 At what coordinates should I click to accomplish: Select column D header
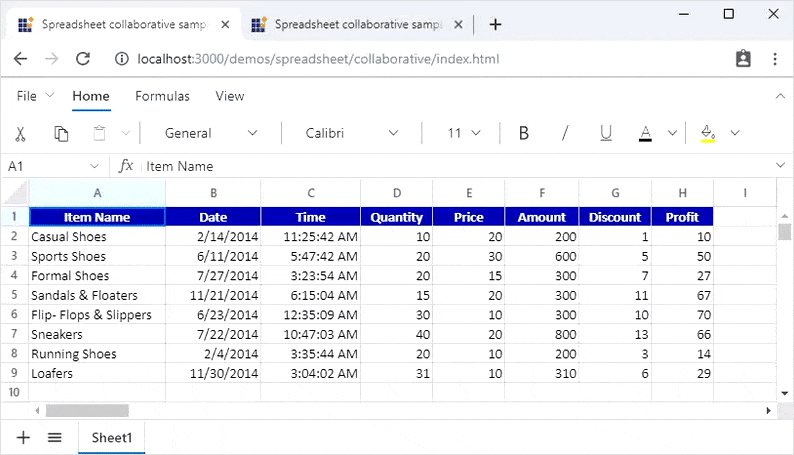coord(397,193)
